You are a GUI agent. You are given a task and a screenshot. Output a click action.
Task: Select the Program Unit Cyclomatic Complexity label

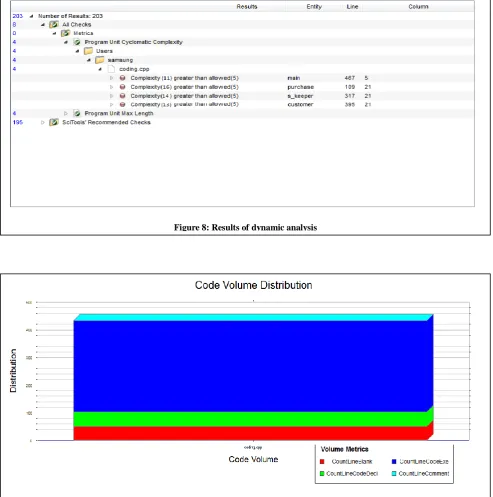pyautogui.click(x=134, y=42)
